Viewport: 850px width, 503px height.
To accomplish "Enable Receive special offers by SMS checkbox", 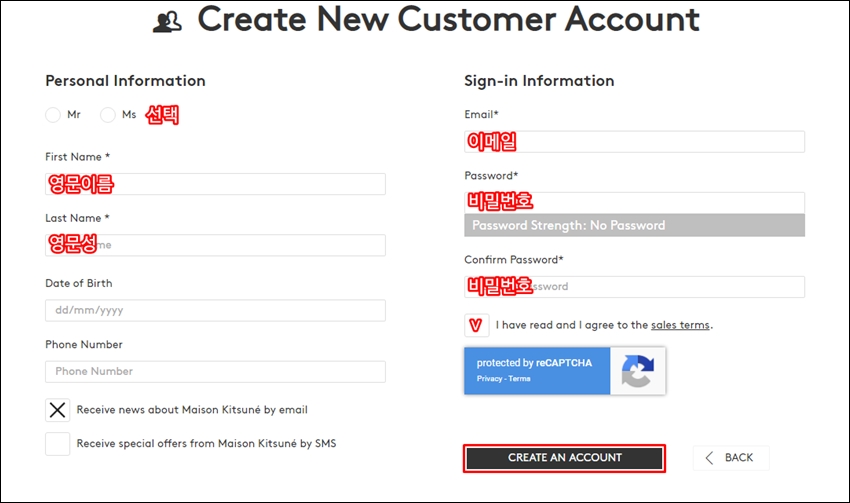I will tap(57, 444).
